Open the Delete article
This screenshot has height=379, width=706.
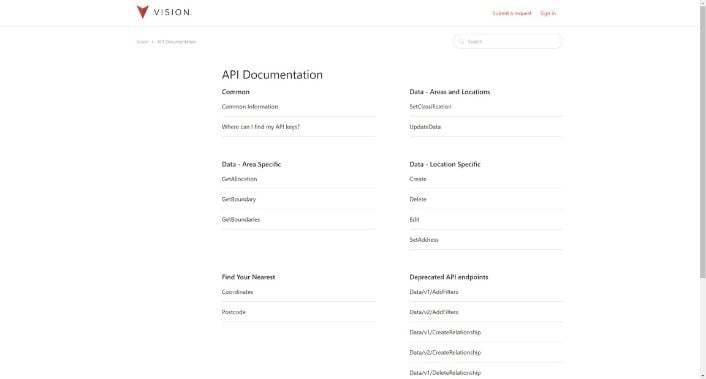[x=418, y=199]
